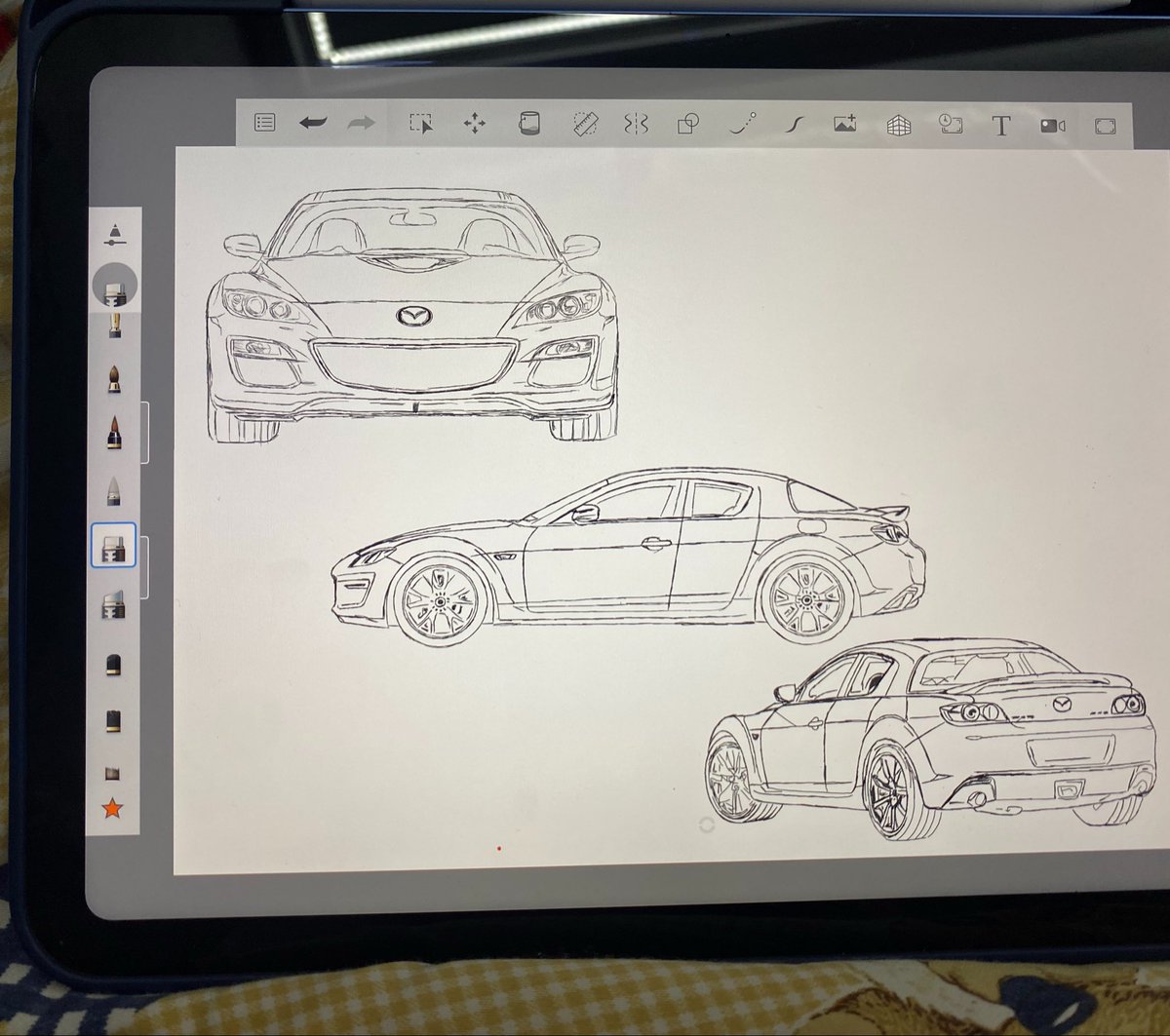Select the highlighted marker in blue box
Screen dimensions: 1170x1036
pyautogui.click(x=114, y=546)
